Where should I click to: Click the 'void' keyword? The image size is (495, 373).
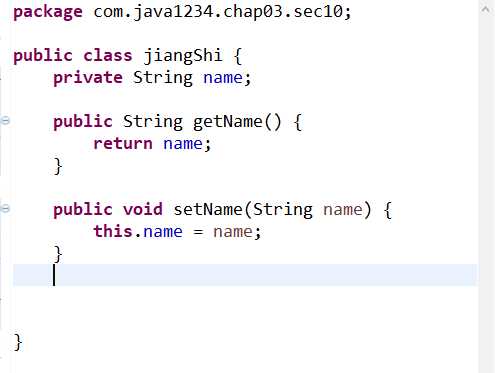(143, 209)
